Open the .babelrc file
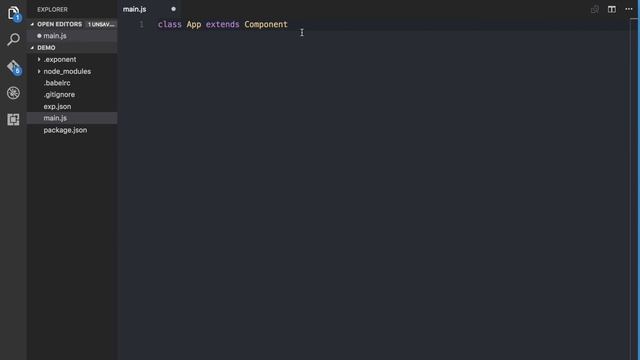This screenshot has height=360, width=640. click(x=72, y=83)
